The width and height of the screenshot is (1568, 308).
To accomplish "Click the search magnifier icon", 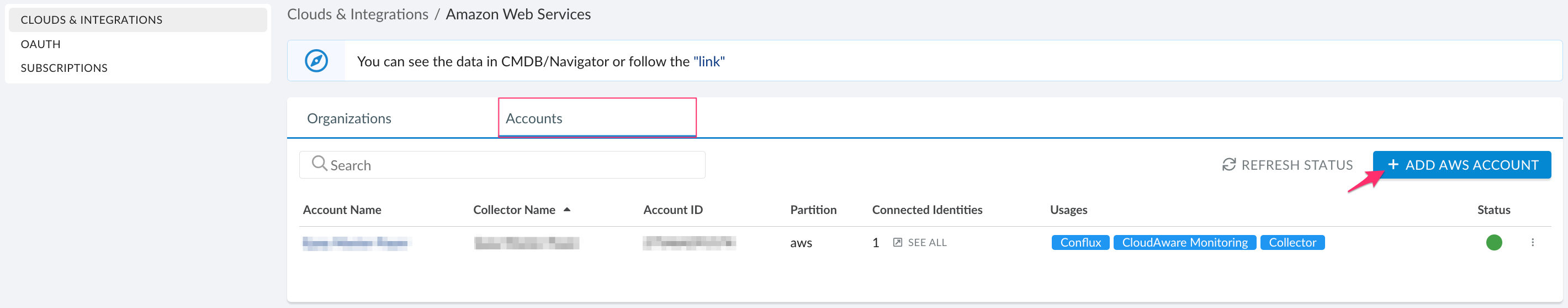I will 319,164.
